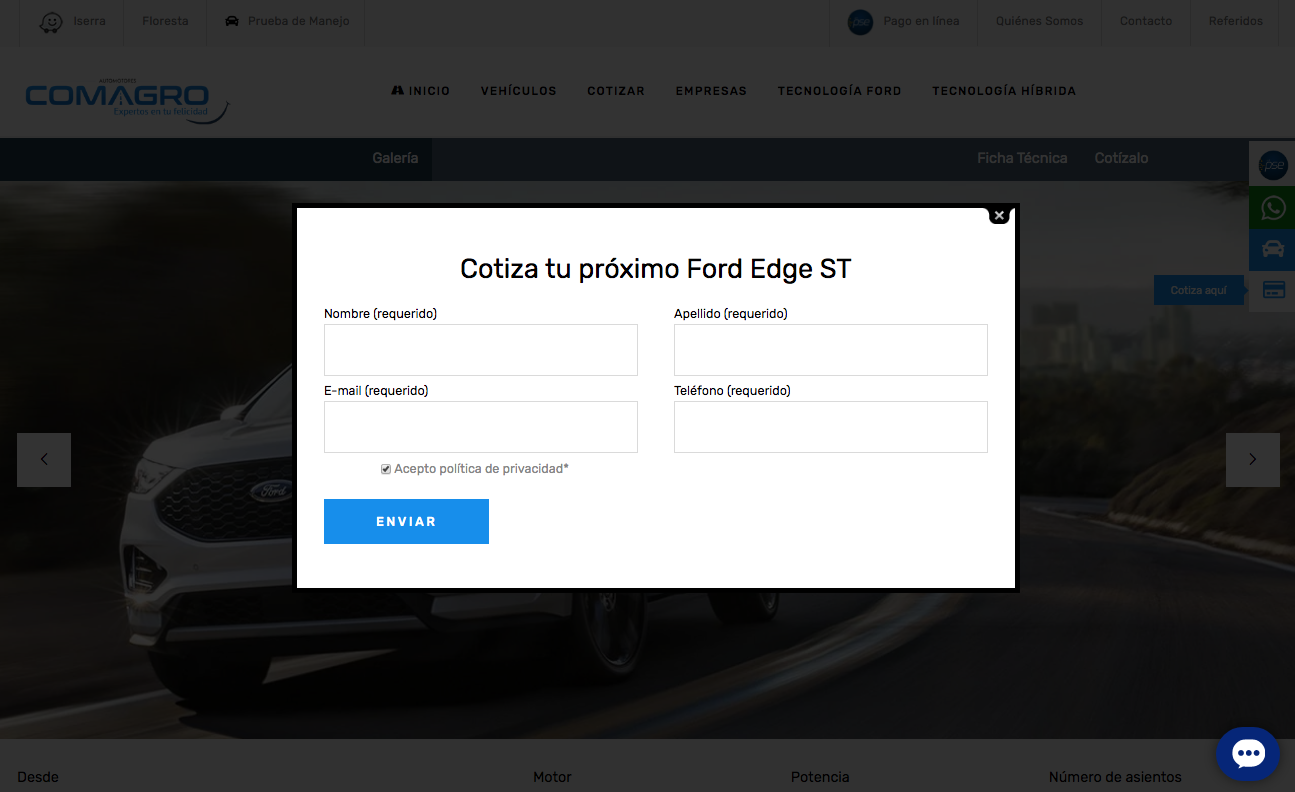Go to the previous gallery slide arrow
The width and height of the screenshot is (1295, 792).
click(x=44, y=460)
